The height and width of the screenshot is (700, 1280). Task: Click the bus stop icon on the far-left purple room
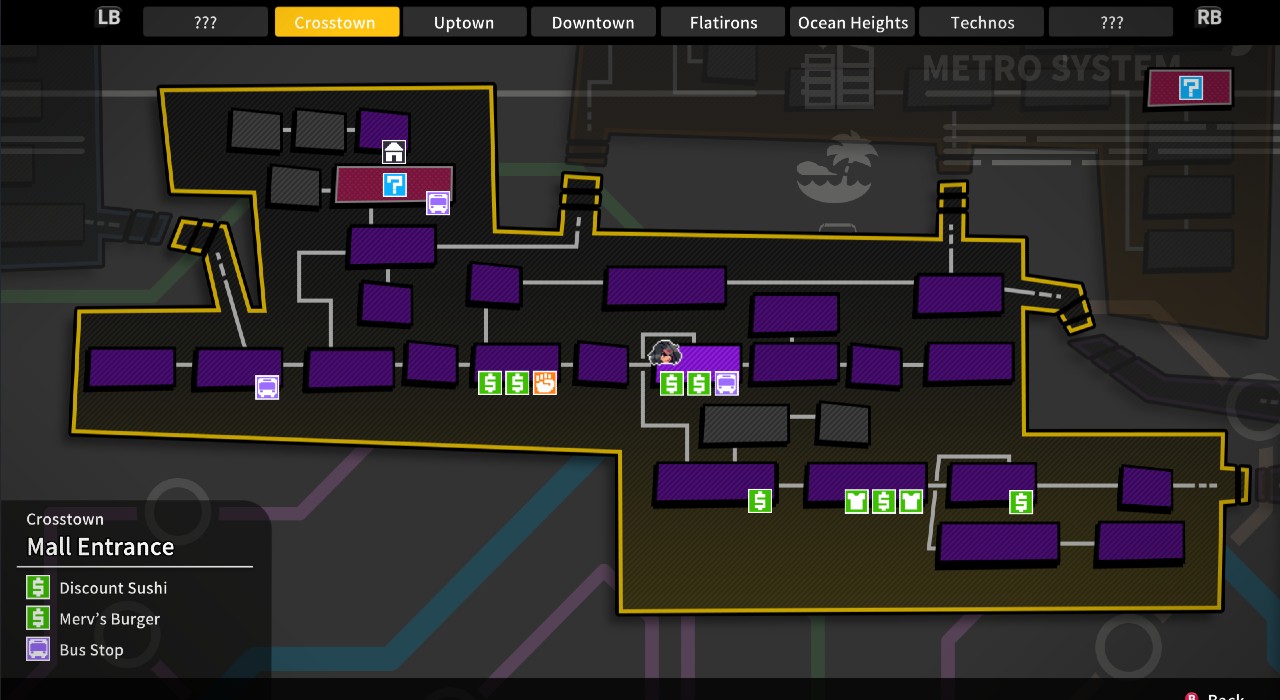coord(267,387)
